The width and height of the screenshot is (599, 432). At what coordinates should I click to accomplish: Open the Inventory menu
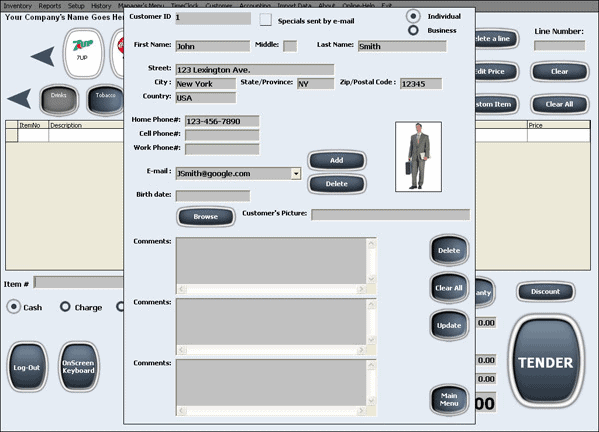[18, 6]
